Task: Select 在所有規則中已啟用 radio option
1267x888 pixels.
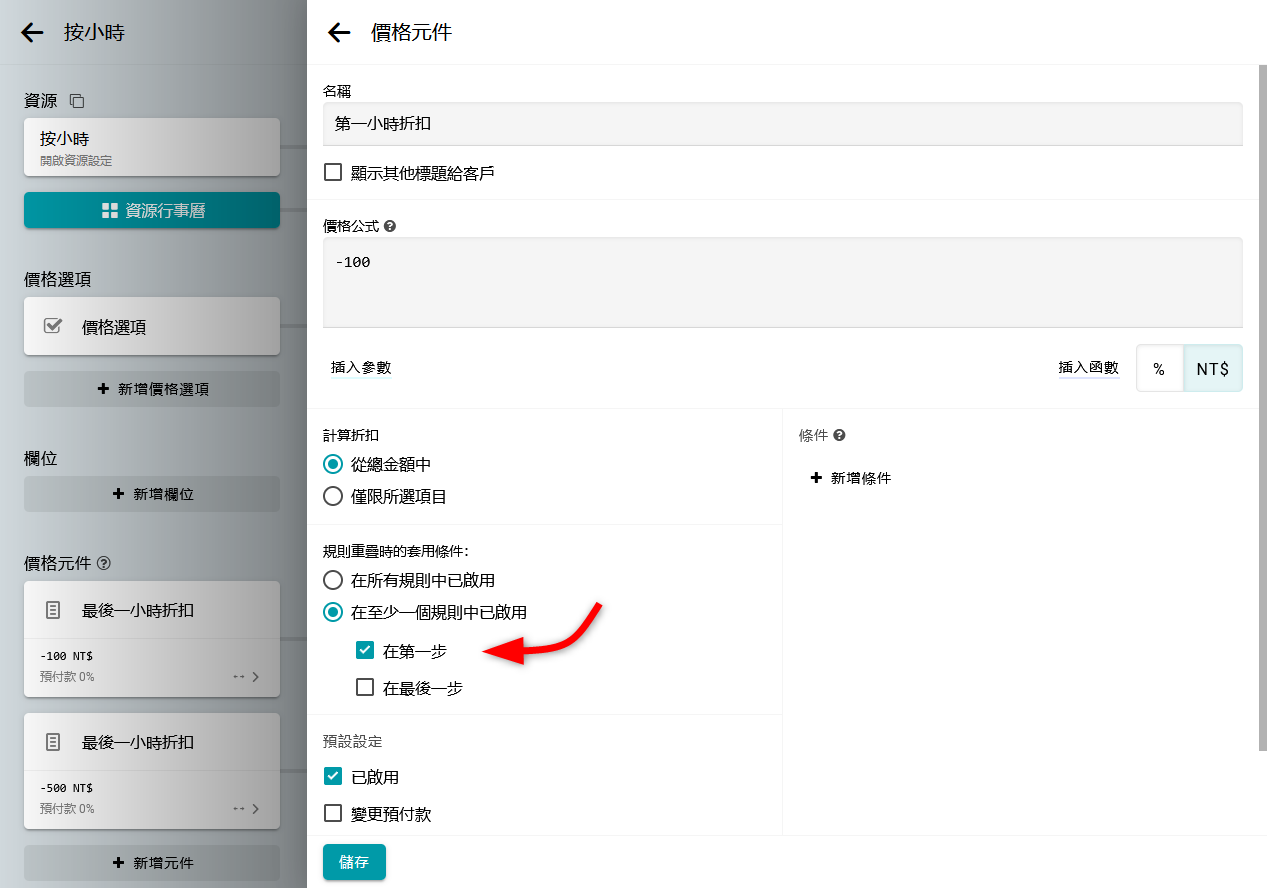Action: click(333, 580)
